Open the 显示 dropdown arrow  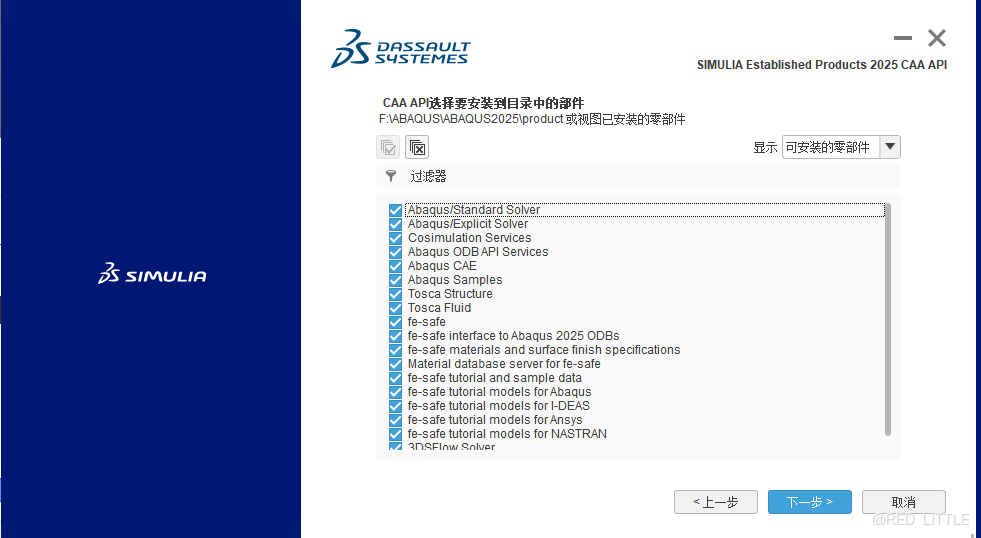pos(890,147)
